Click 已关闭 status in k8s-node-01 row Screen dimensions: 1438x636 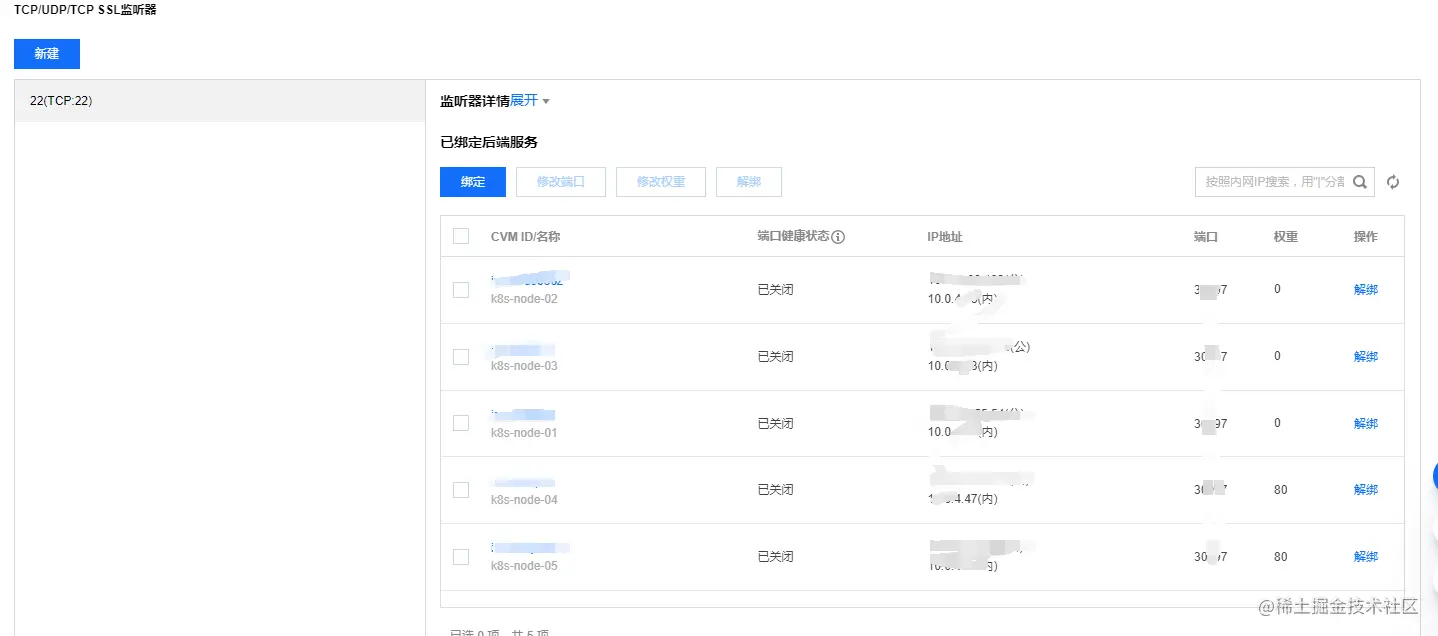point(776,424)
